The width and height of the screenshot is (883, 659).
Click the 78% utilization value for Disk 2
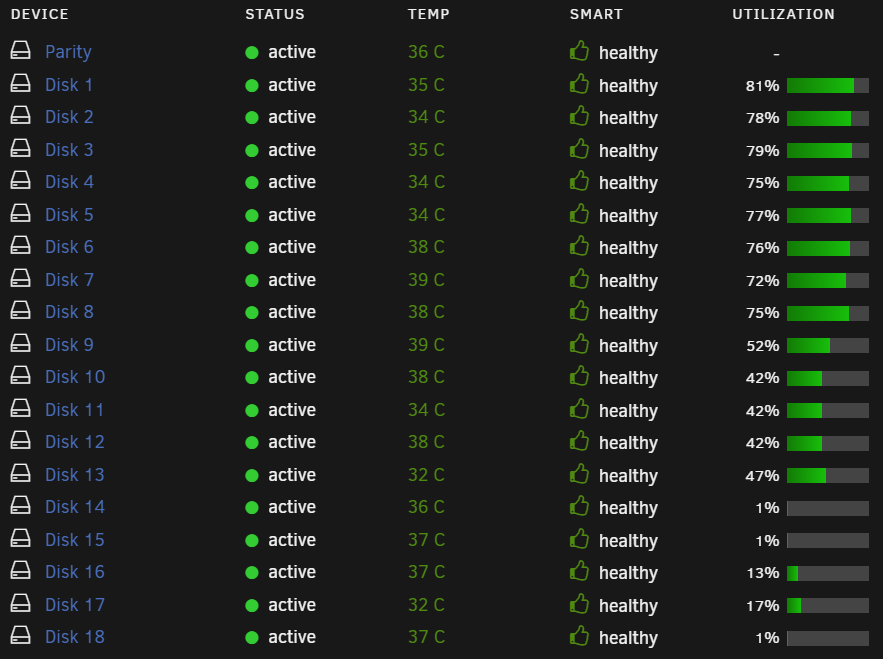(x=762, y=118)
